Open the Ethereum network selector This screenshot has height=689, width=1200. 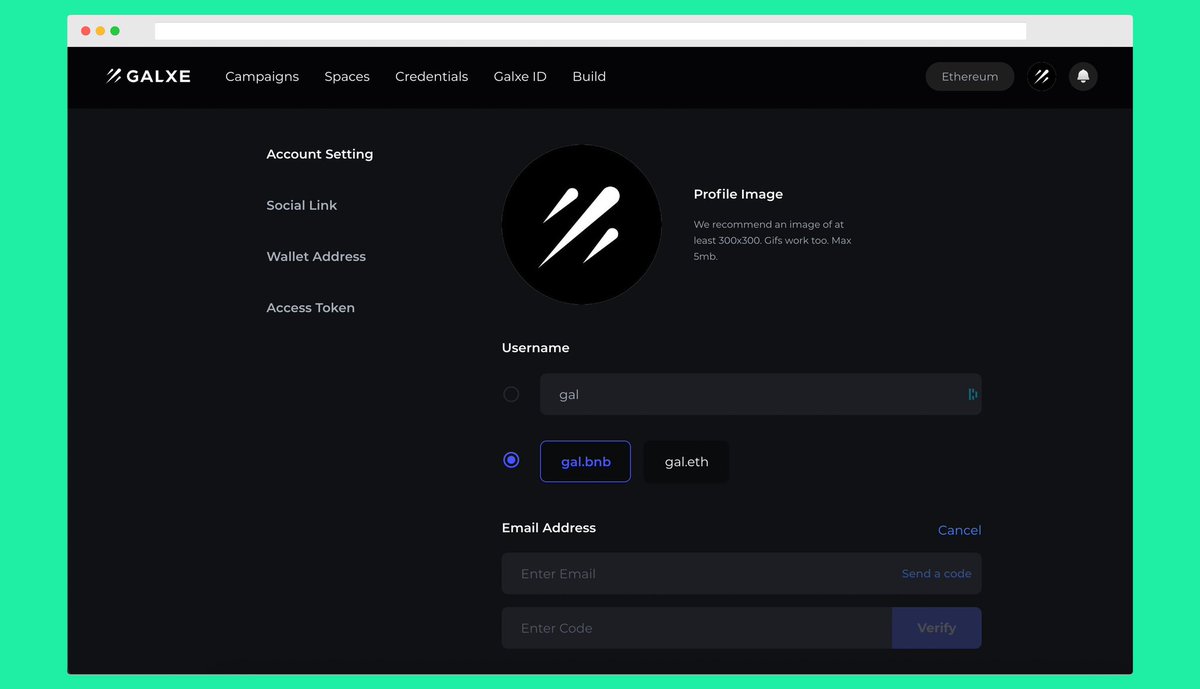click(x=970, y=76)
